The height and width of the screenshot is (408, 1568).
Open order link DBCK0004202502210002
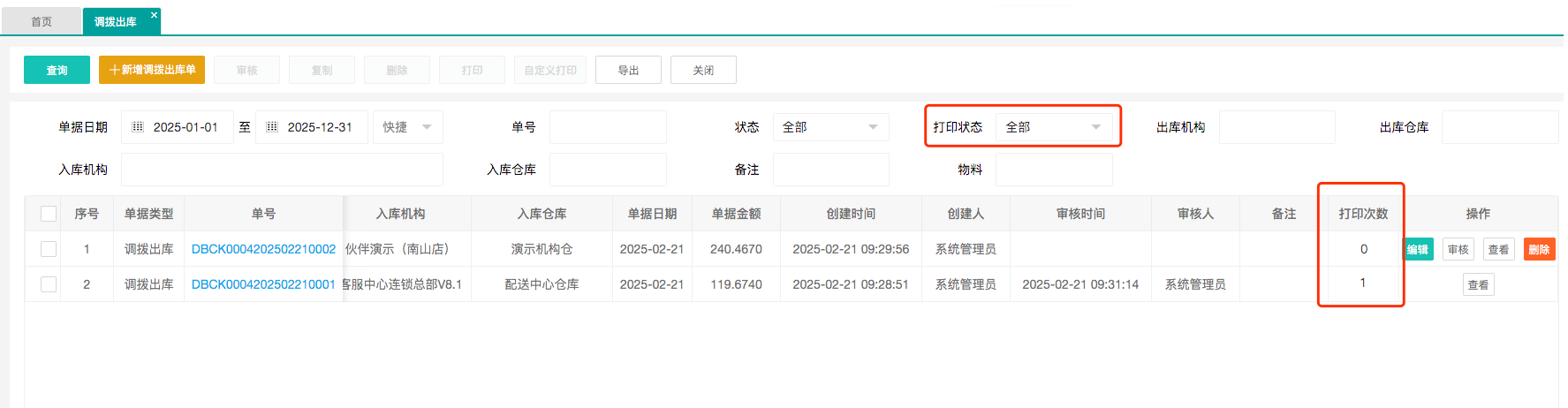coord(263,249)
